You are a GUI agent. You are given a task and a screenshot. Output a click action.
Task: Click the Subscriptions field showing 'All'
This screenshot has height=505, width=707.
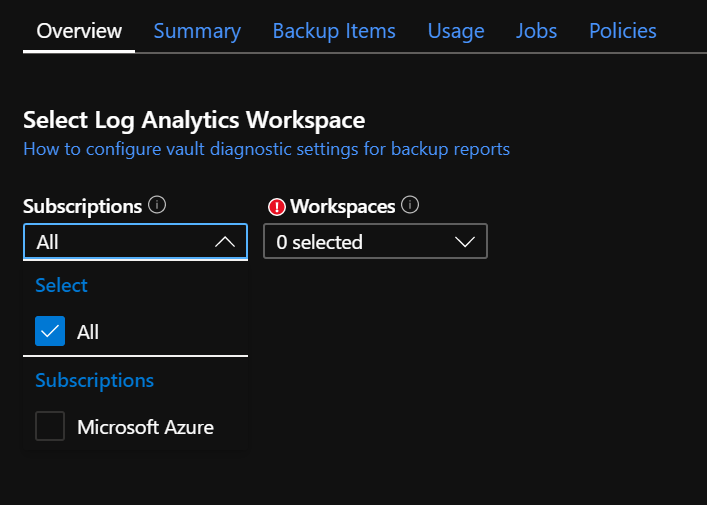(x=120, y=242)
